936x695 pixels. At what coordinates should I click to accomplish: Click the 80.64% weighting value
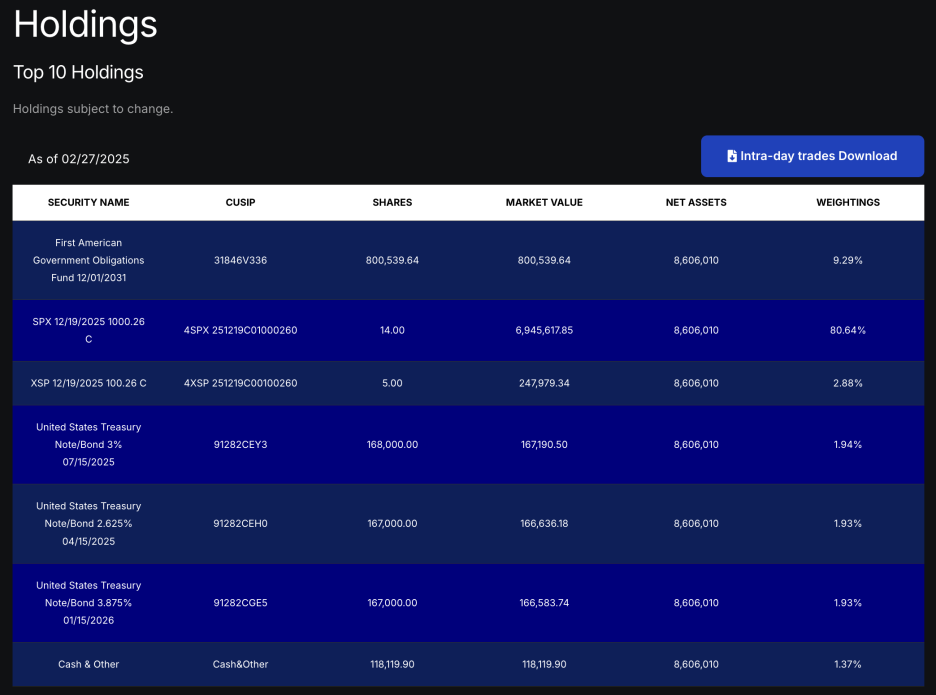point(848,330)
